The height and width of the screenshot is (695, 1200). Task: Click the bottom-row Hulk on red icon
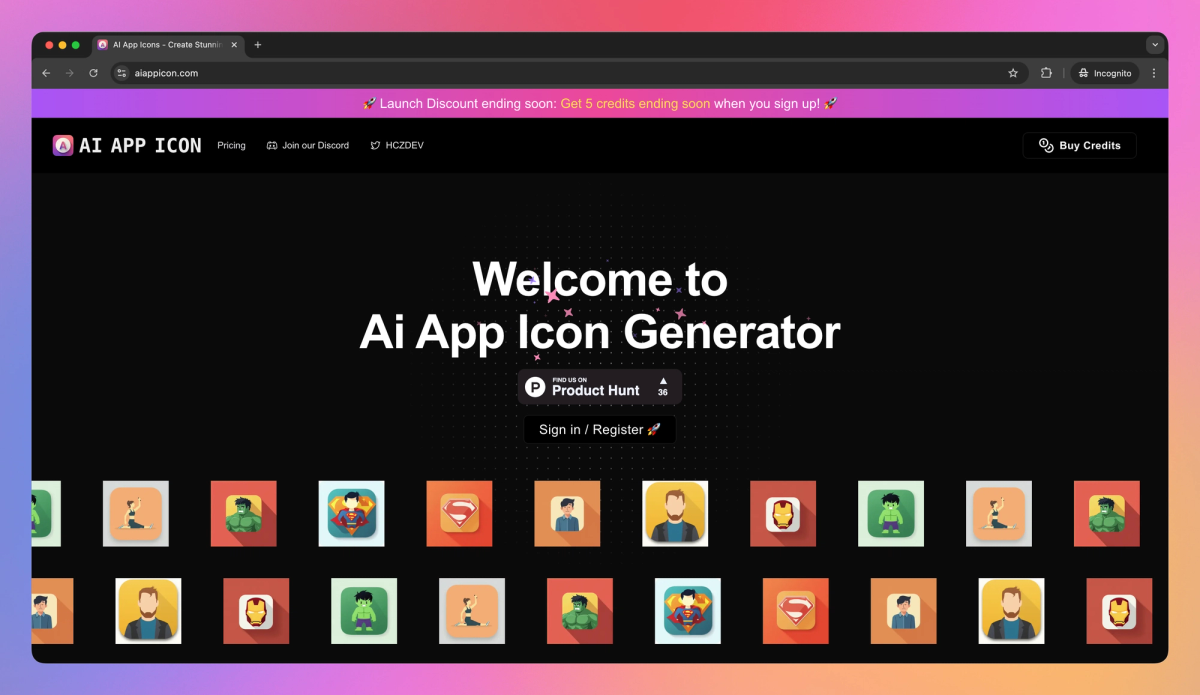pyautogui.click(x=580, y=611)
